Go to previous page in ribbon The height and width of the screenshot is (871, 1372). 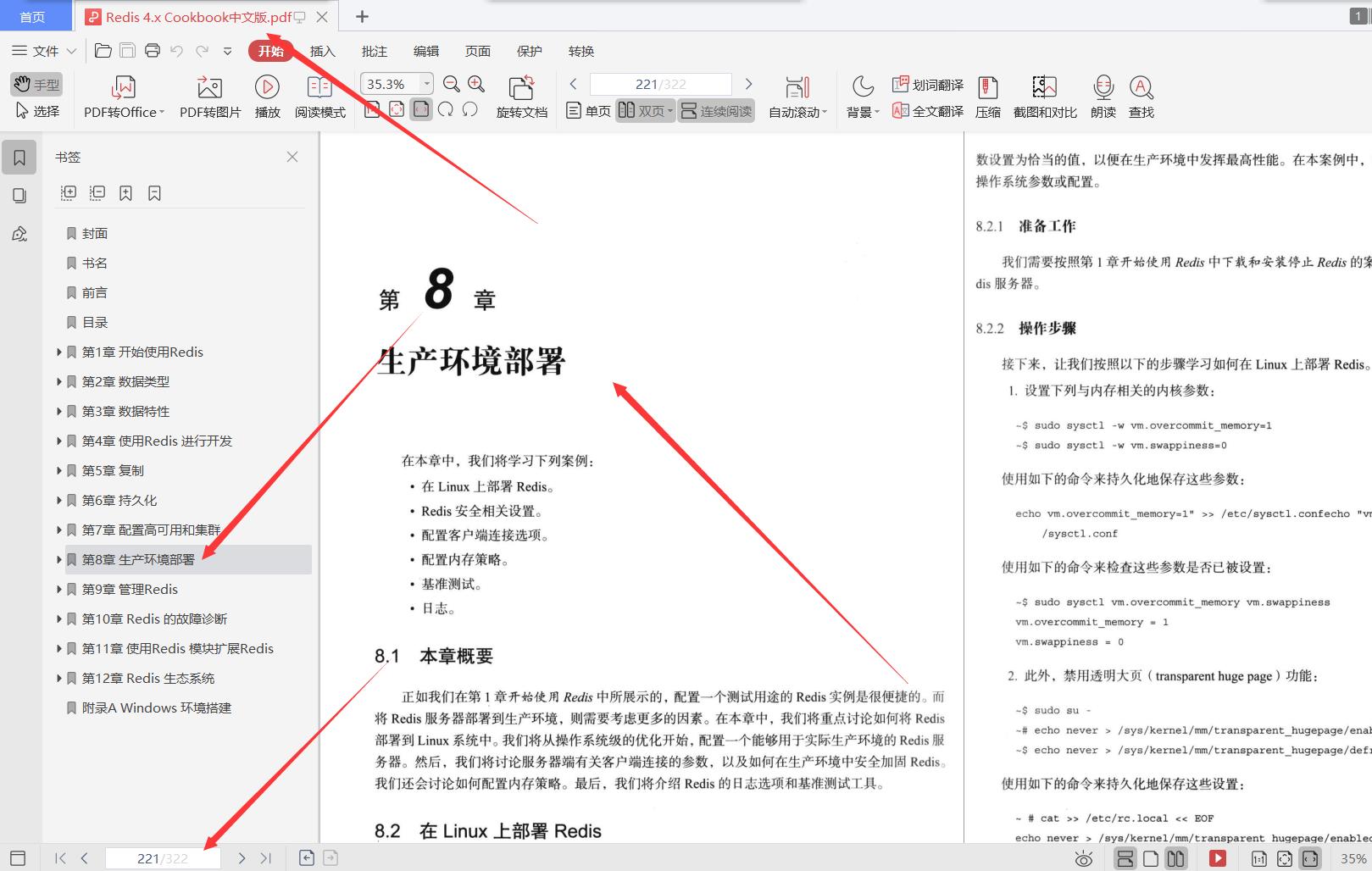click(574, 84)
